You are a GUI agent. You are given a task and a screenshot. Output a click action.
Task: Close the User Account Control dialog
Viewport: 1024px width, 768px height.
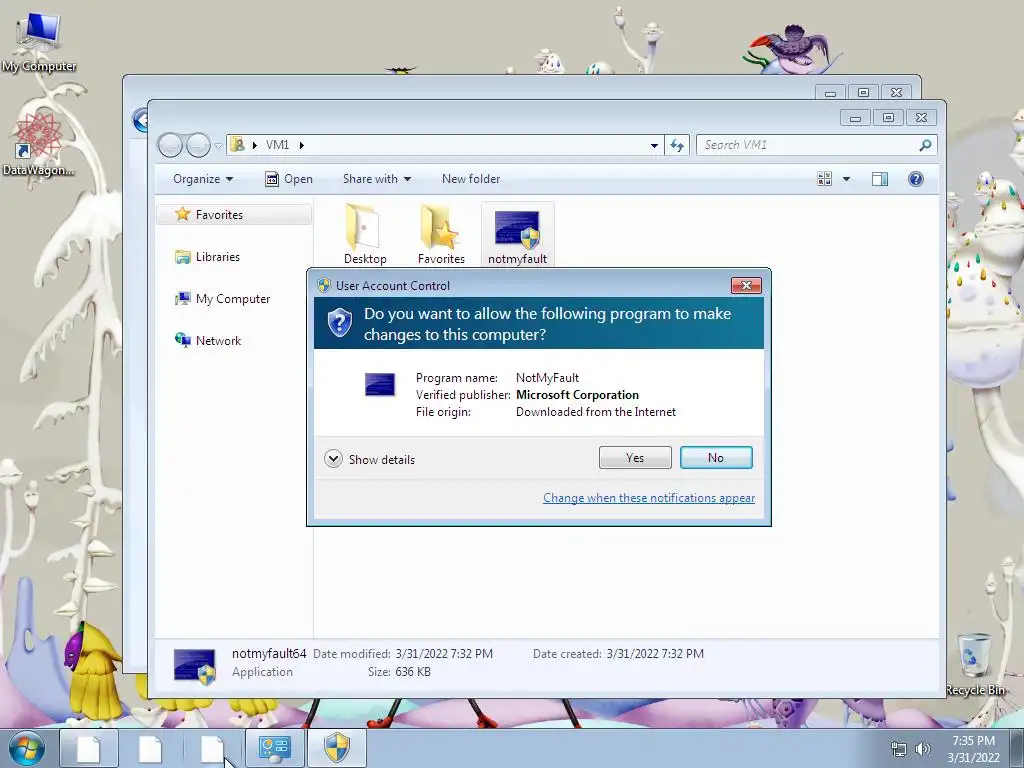pyautogui.click(x=746, y=285)
